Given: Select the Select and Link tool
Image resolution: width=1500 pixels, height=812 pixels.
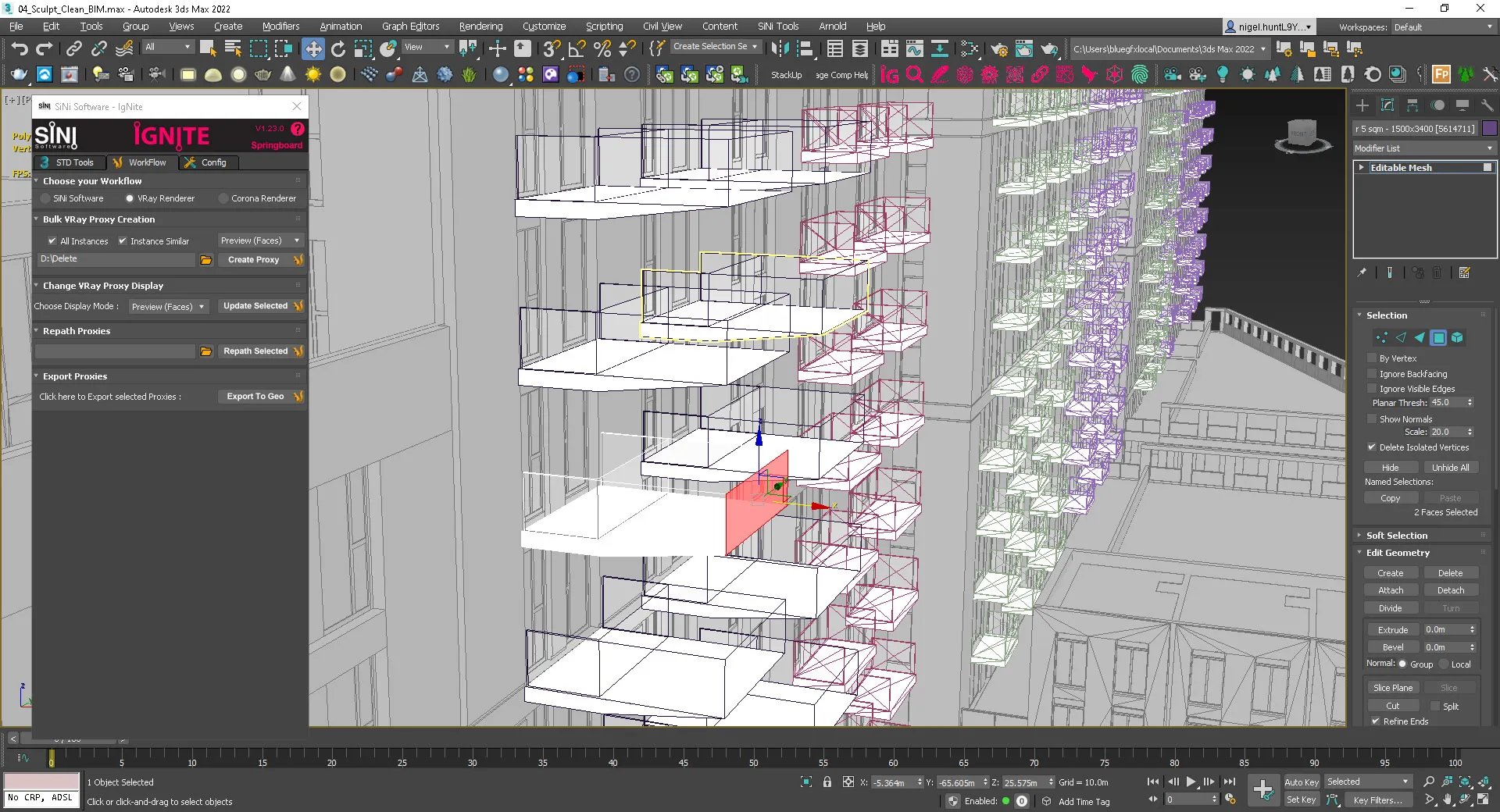Looking at the screenshot, I should [x=73, y=49].
